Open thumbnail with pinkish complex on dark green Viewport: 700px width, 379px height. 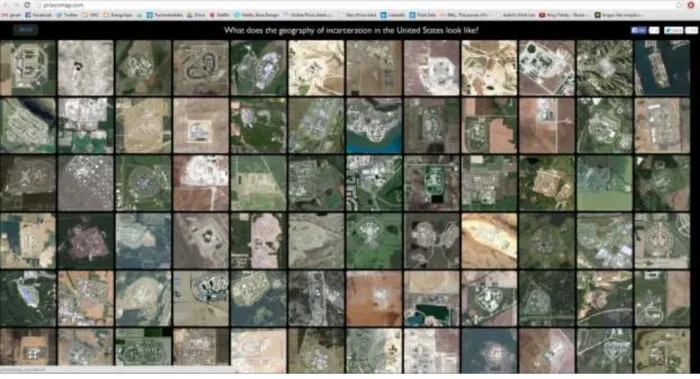click(85, 241)
